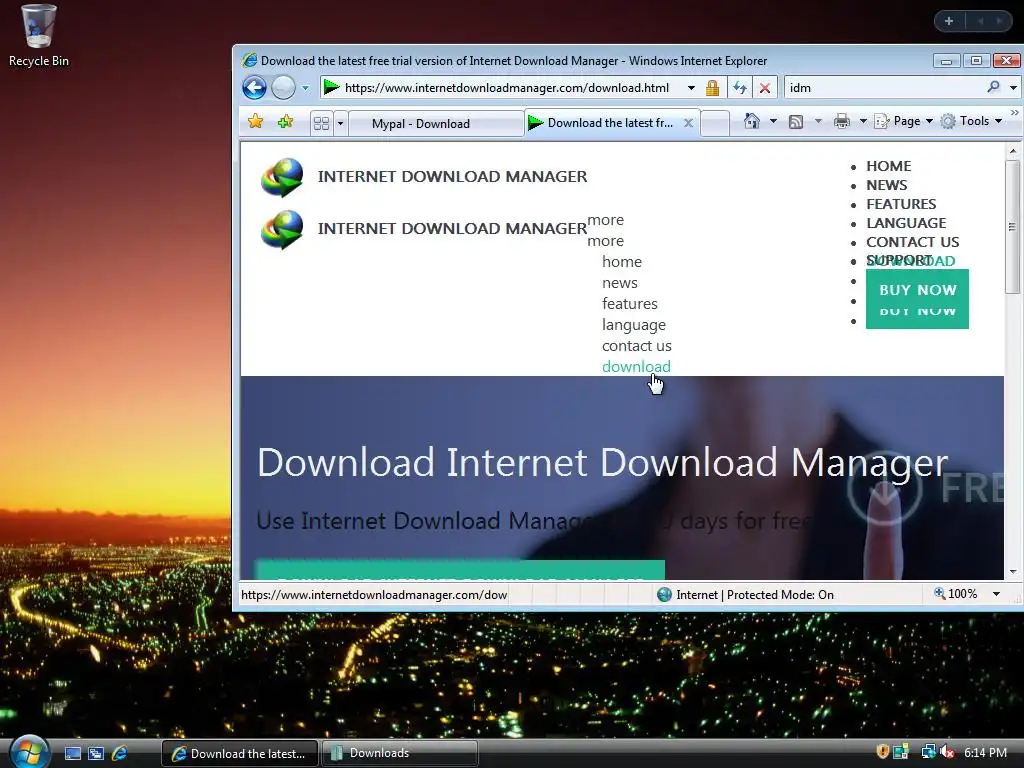Stop loading with the red X icon
The width and height of the screenshot is (1024, 768).
765,88
